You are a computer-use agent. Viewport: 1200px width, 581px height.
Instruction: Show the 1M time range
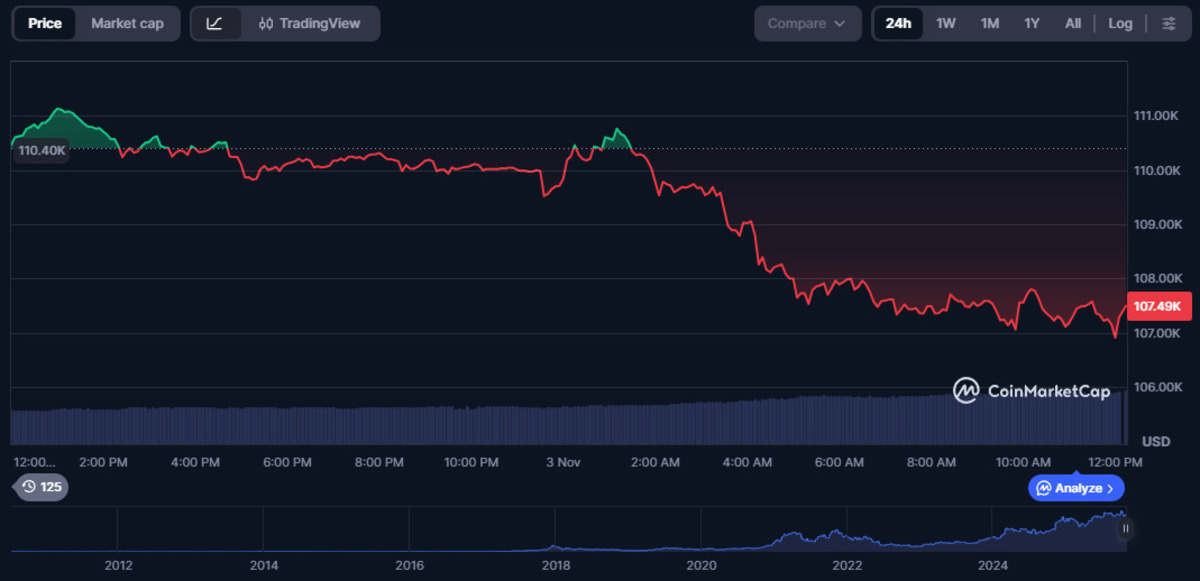pyautogui.click(x=989, y=24)
